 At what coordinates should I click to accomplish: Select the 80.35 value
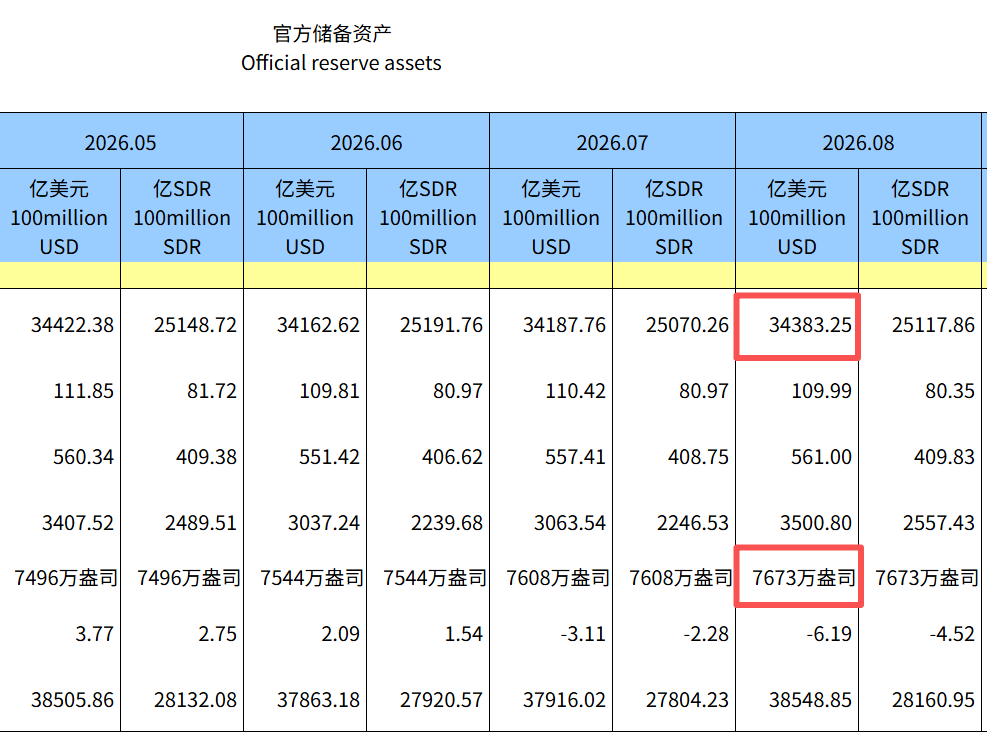[950, 391]
